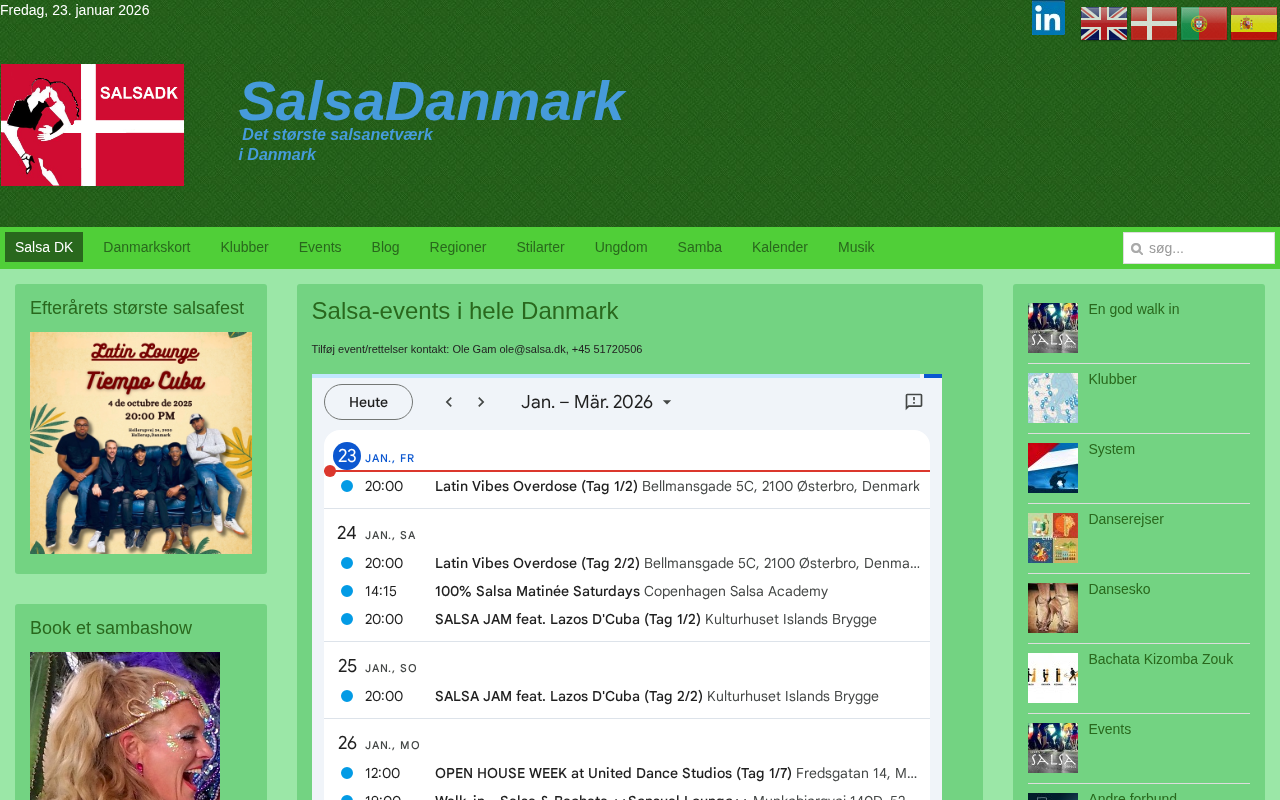This screenshot has height=800, width=1280.
Task: Select the Danish flag language option
Action: point(1154,24)
